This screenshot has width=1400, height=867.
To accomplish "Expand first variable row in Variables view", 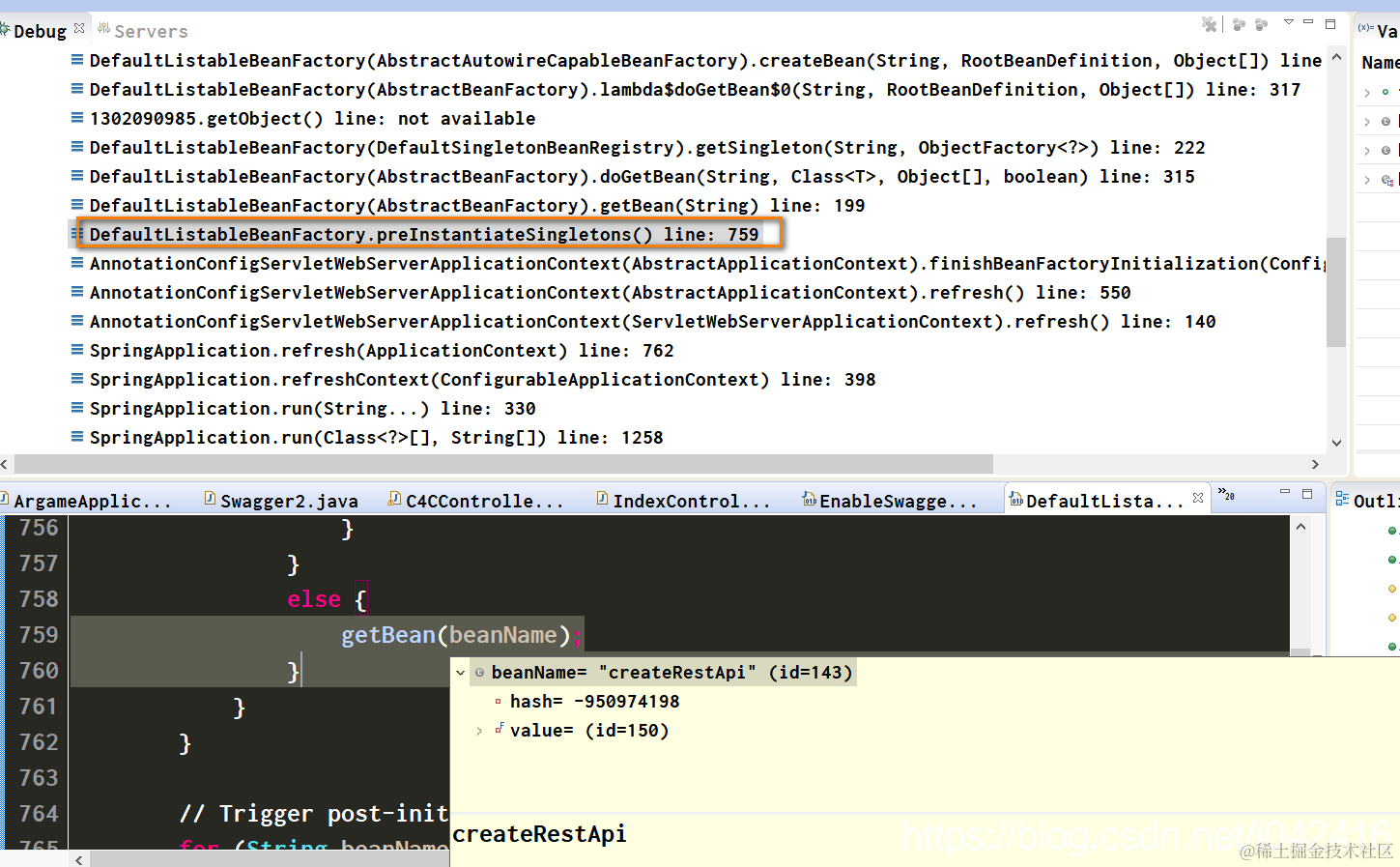I will tap(1367, 93).
